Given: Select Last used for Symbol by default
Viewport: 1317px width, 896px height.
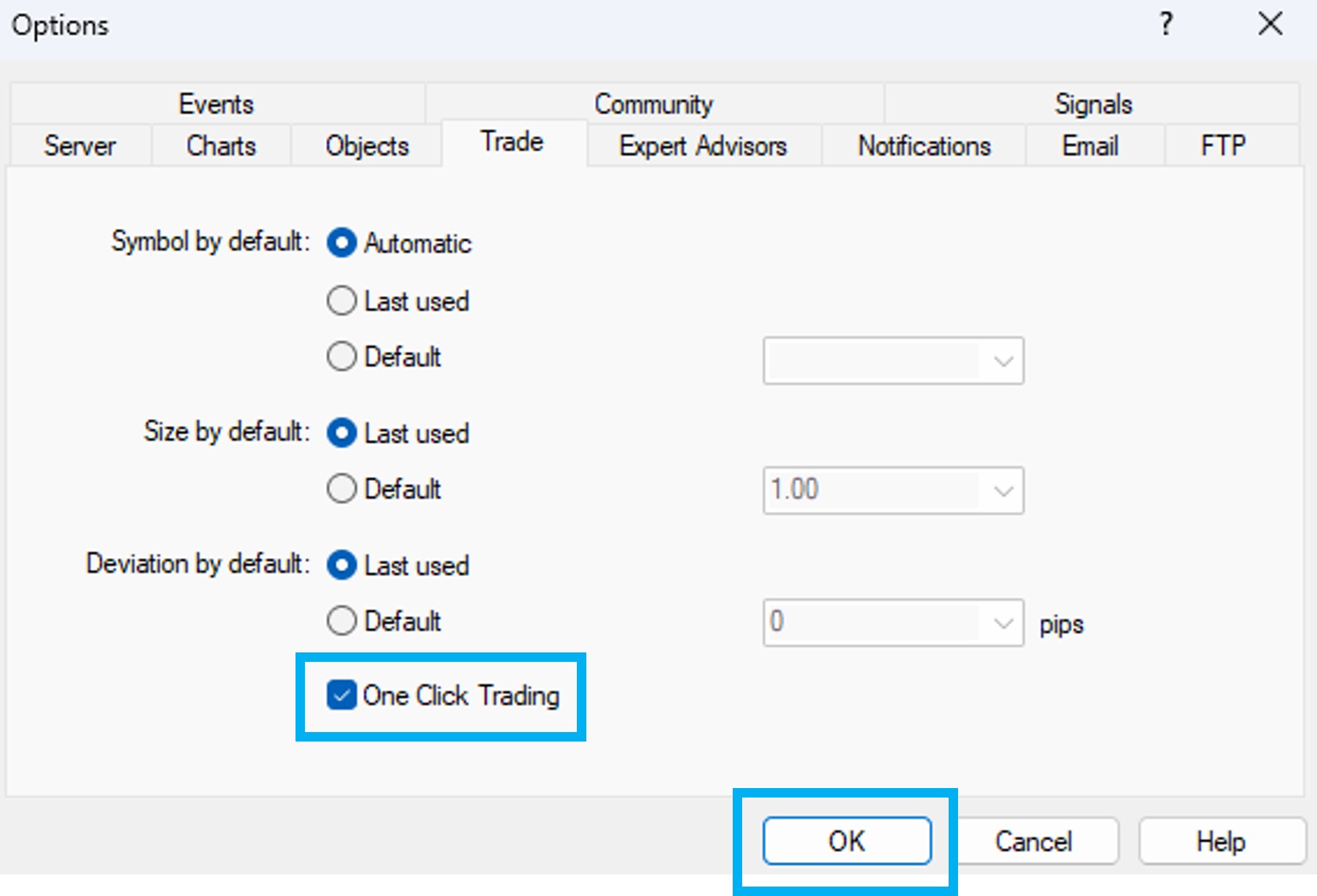Looking at the screenshot, I should [x=341, y=301].
